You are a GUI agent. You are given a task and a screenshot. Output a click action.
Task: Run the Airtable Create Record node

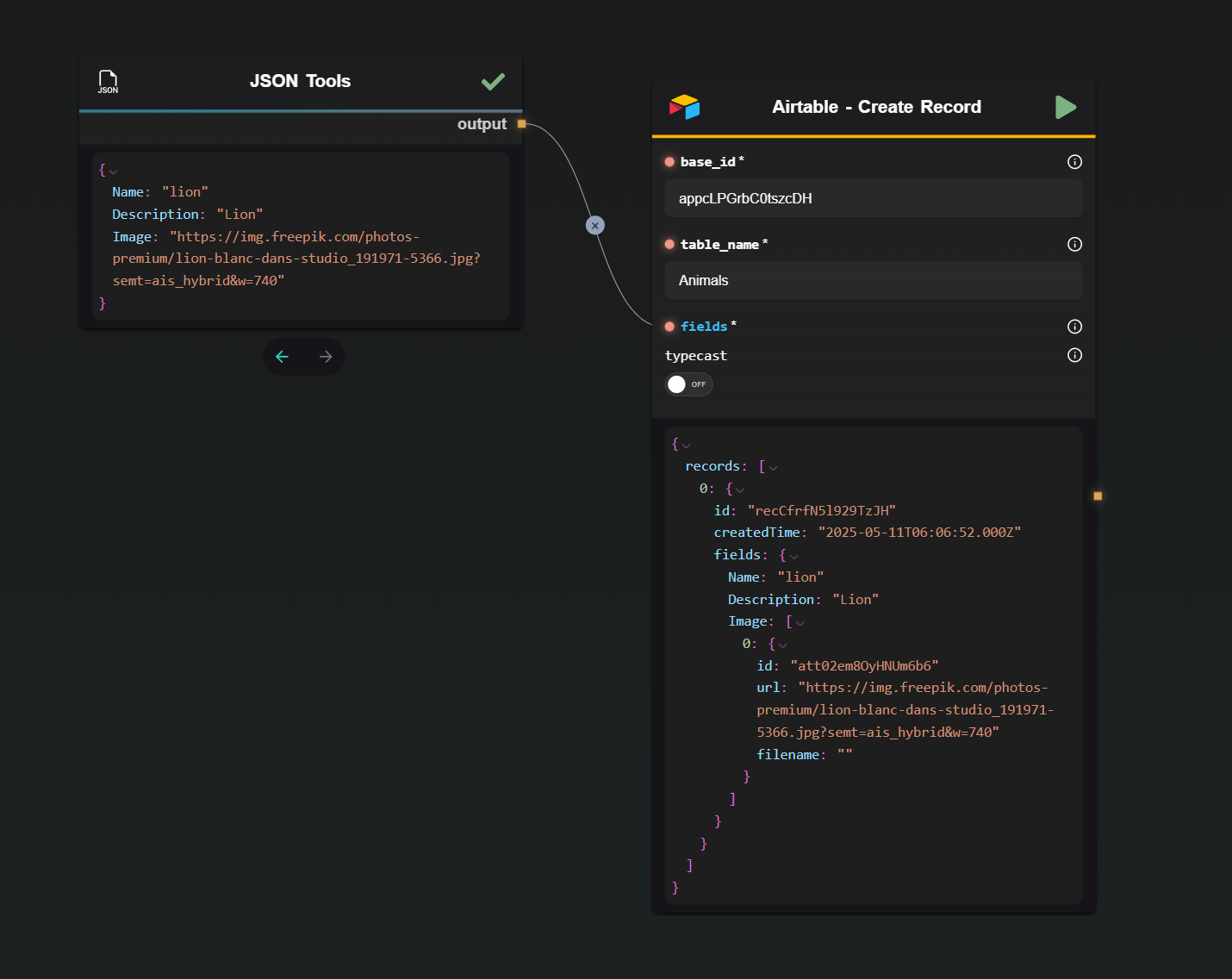coord(1066,107)
